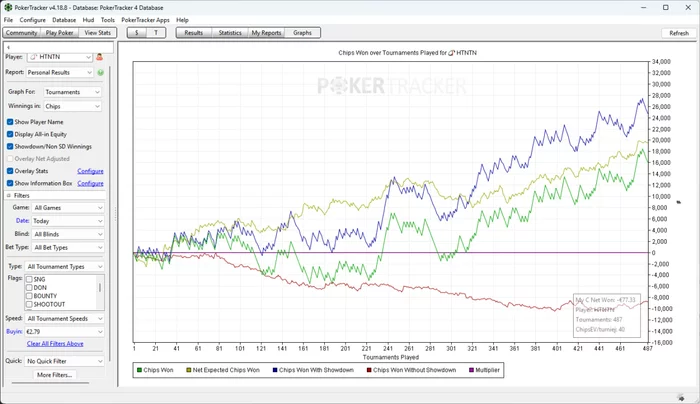Switch to the View Stats tab
The image size is (700, 404).
click(97, 33)
